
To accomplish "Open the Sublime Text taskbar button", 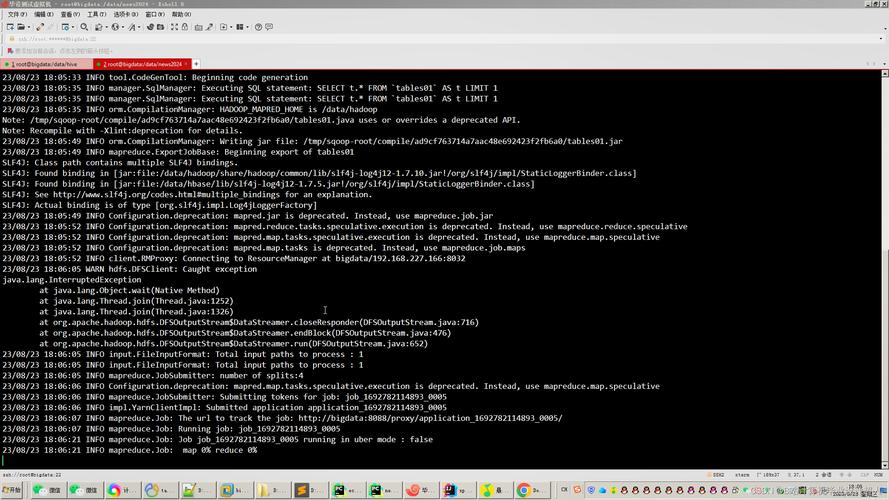I will pyautogui.click(x=310, y=490).
